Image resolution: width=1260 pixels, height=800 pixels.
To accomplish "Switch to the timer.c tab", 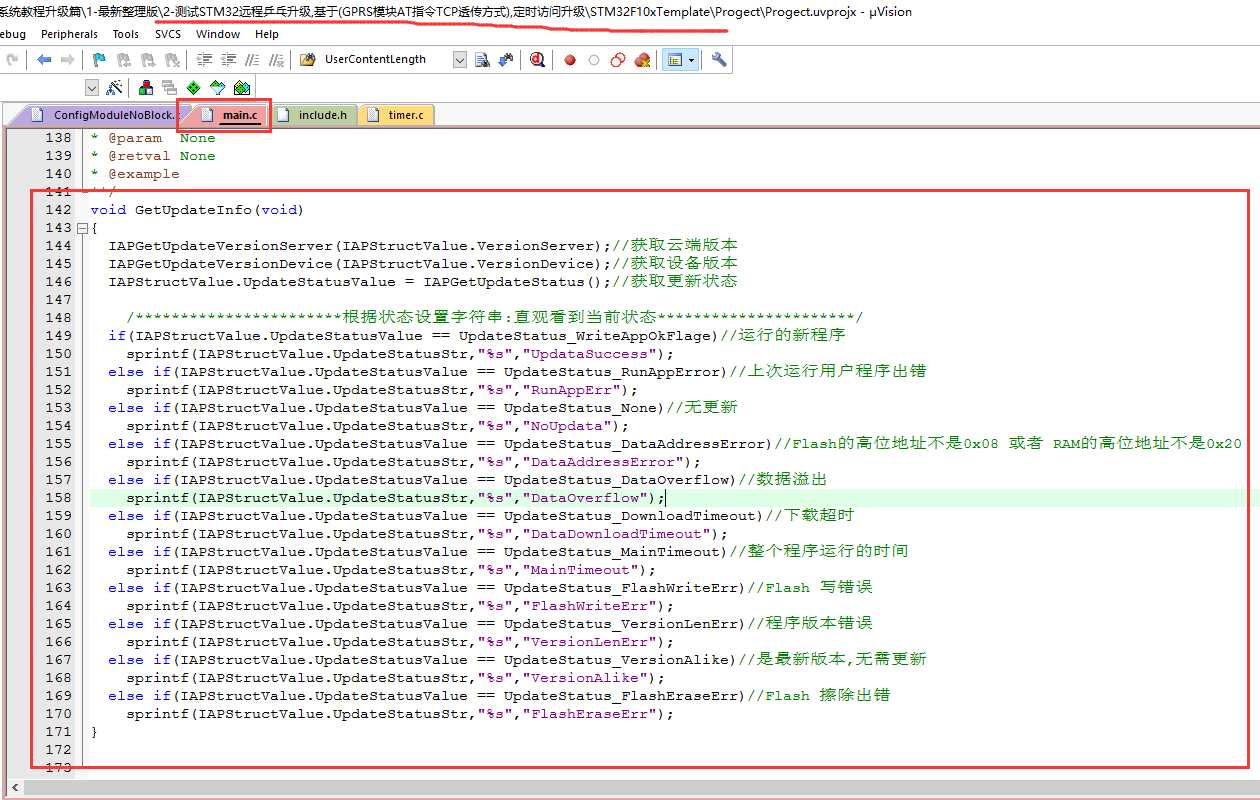I will coord(397,115).
